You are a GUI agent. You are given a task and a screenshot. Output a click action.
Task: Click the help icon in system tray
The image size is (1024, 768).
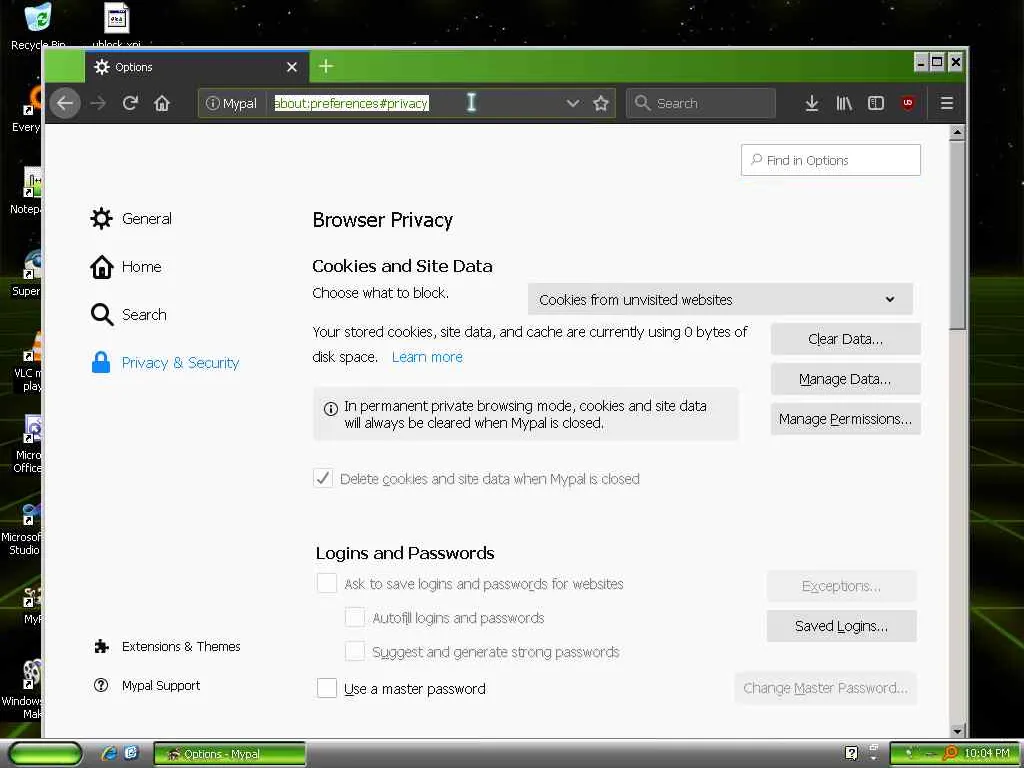(x=851, y=754)
